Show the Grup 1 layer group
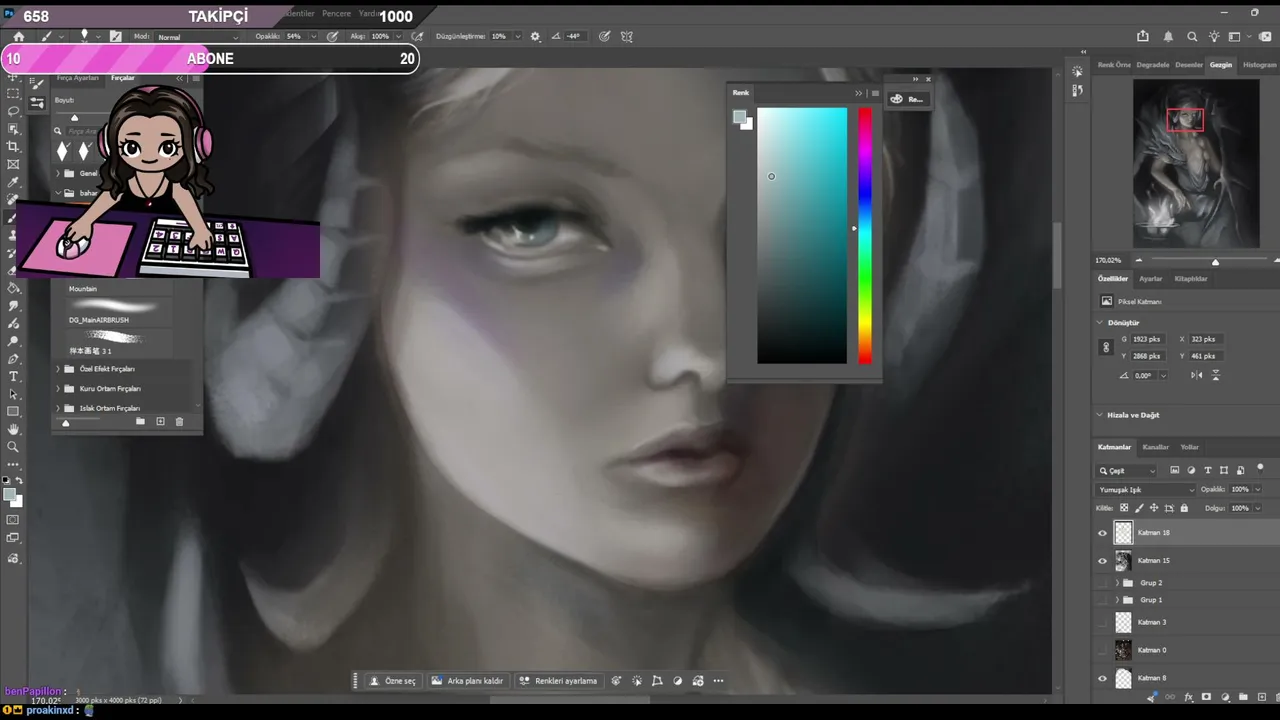The image size is (1280, 720). click(x=1103, y=600)
